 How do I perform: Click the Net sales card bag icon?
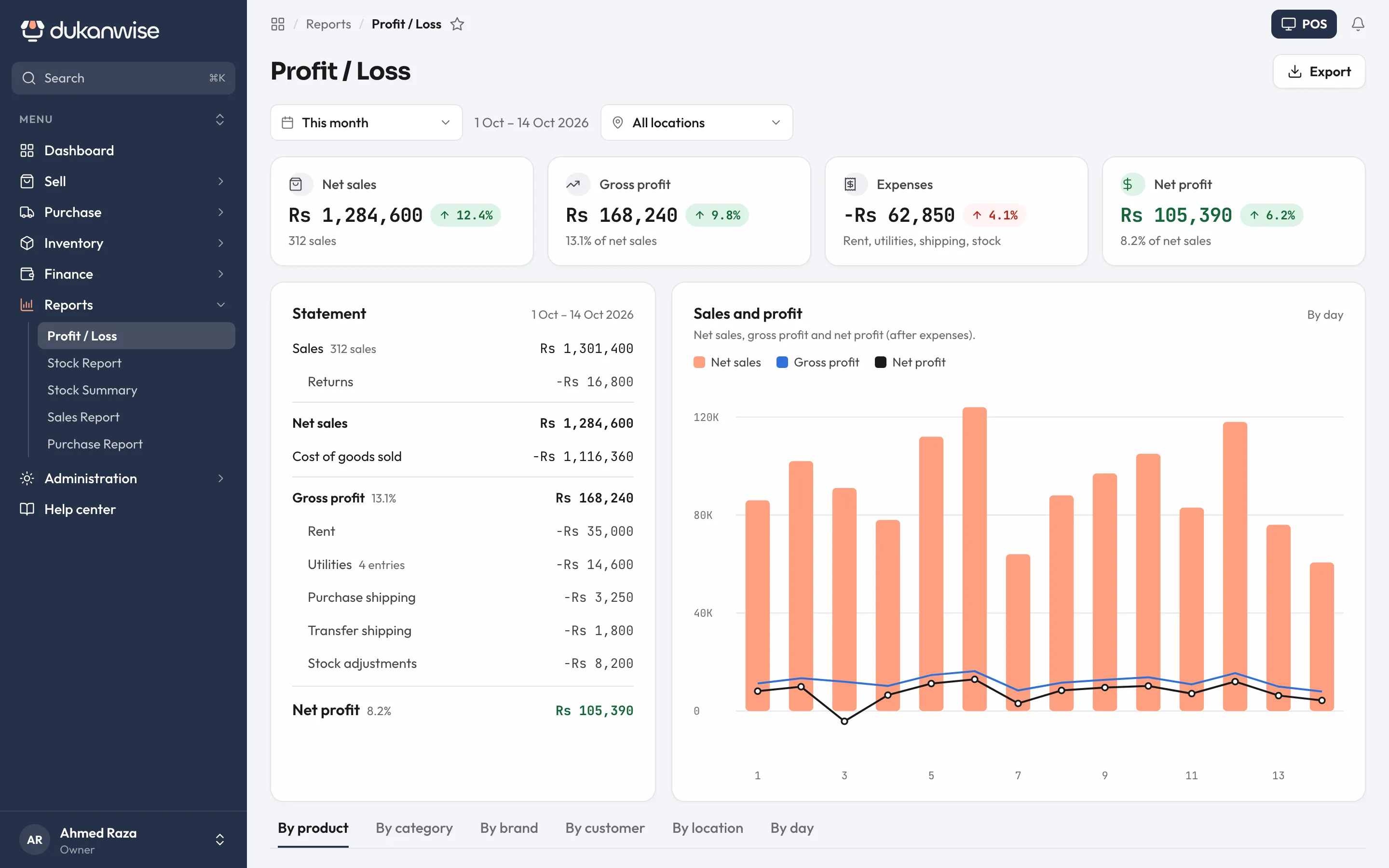pos(296,184)
